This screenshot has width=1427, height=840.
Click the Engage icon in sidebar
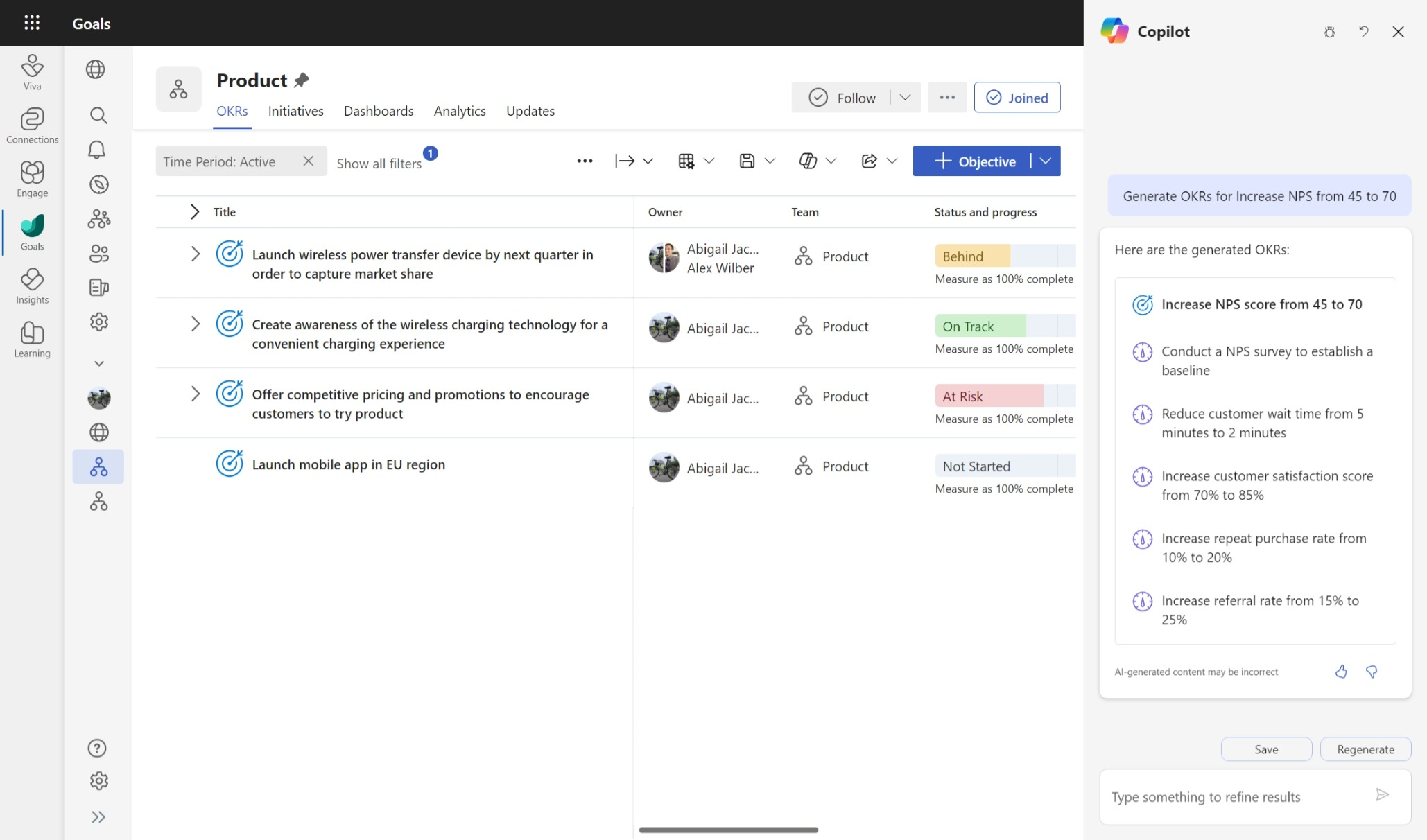(32, 172)
